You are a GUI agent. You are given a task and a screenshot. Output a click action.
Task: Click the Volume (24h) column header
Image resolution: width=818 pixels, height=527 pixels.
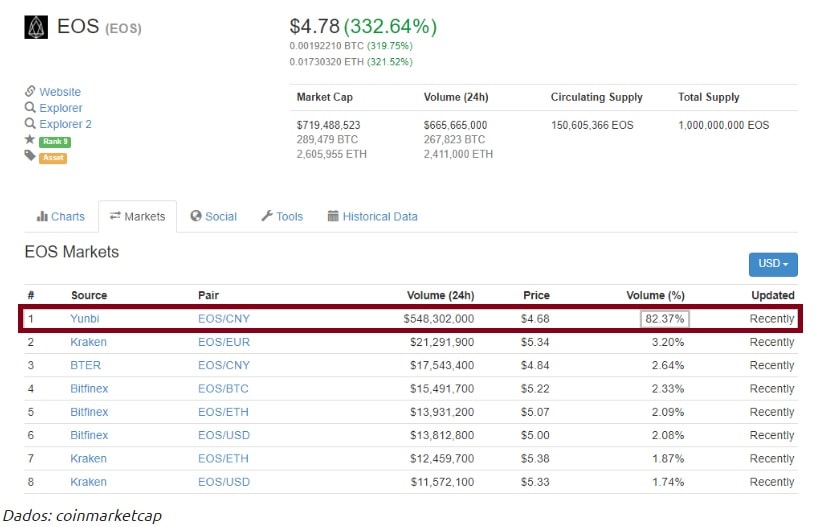coord(440,295)
